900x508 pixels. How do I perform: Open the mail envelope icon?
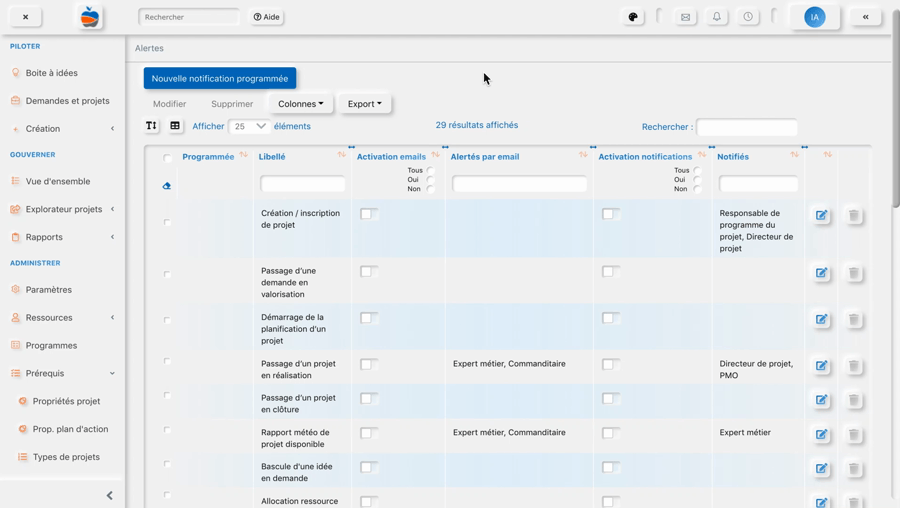click(685, 17)
